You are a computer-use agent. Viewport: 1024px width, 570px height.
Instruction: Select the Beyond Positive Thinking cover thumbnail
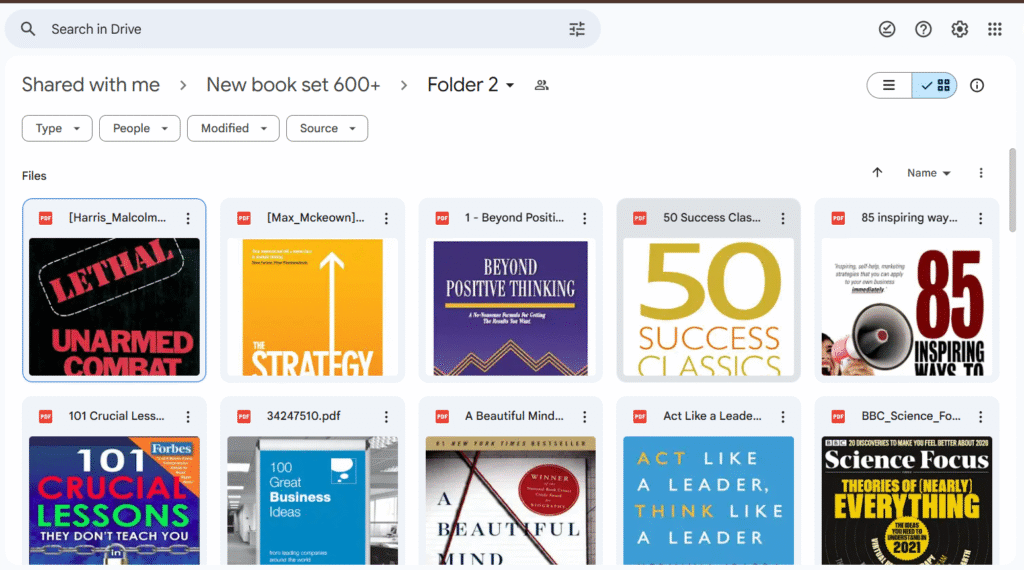point(510,306)
